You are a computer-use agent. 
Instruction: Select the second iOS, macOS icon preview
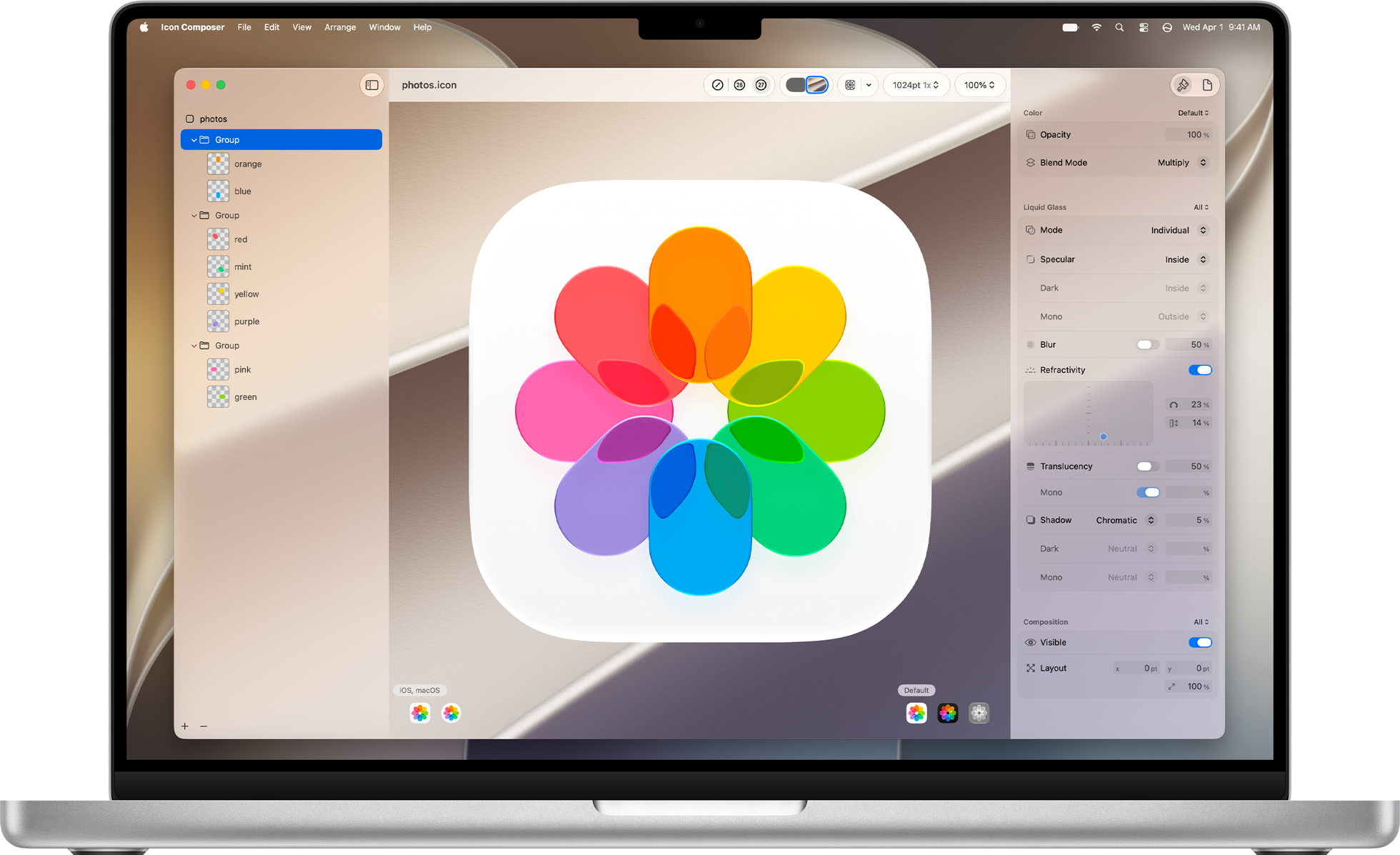tap(451, 713)
